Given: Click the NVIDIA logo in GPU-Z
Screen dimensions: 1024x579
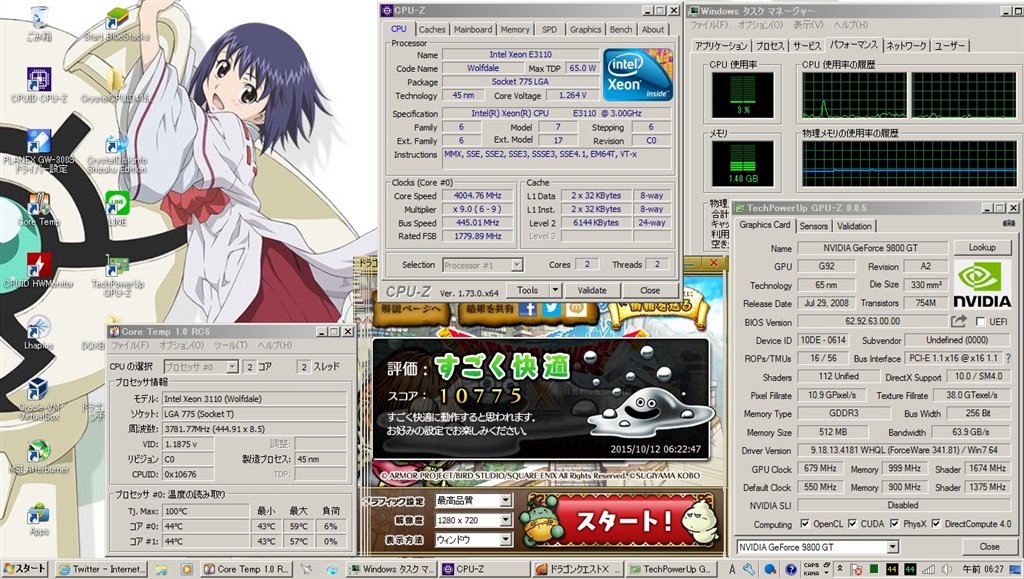Looking at the screenshot, I should point(982,284).
